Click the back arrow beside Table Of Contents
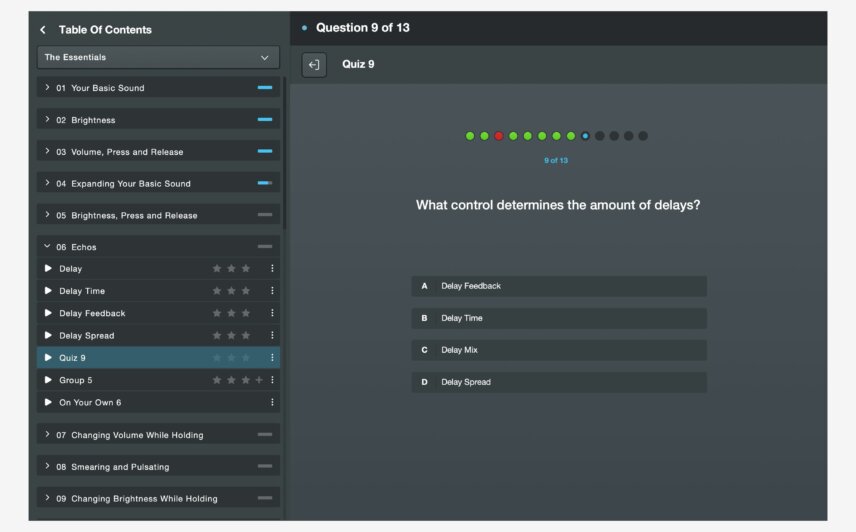The height and width of the screenshot is (532, 856). click(x=43, y=30)
